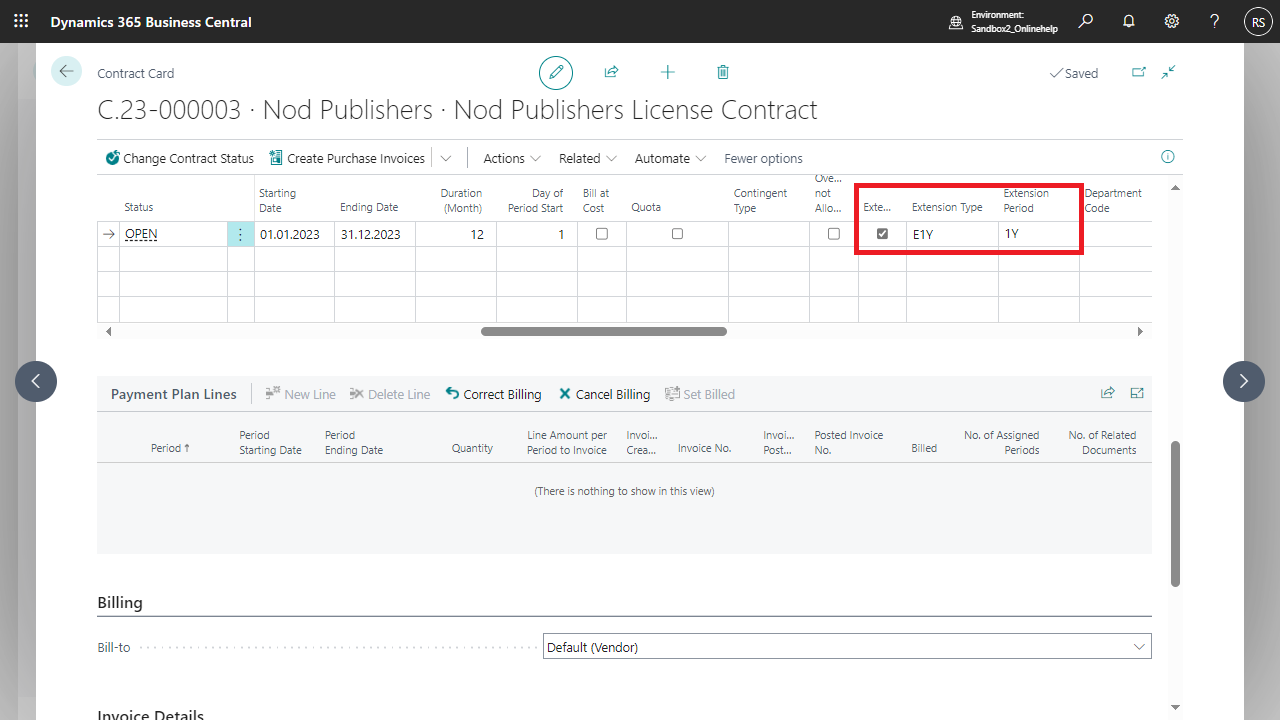This screenshot has height=720, width=1280.
Task: Open the settings gear icon
Action: click(1172, 21)
